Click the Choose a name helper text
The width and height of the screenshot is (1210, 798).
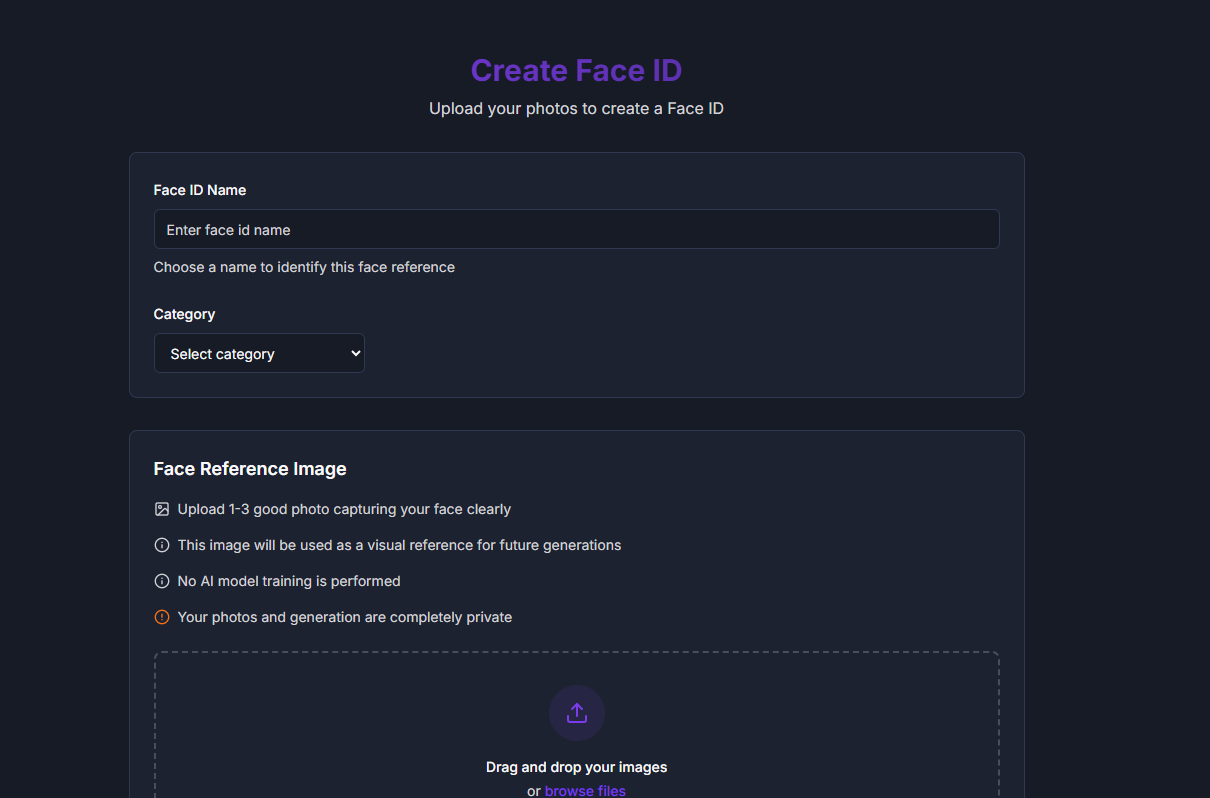point(304,267)
